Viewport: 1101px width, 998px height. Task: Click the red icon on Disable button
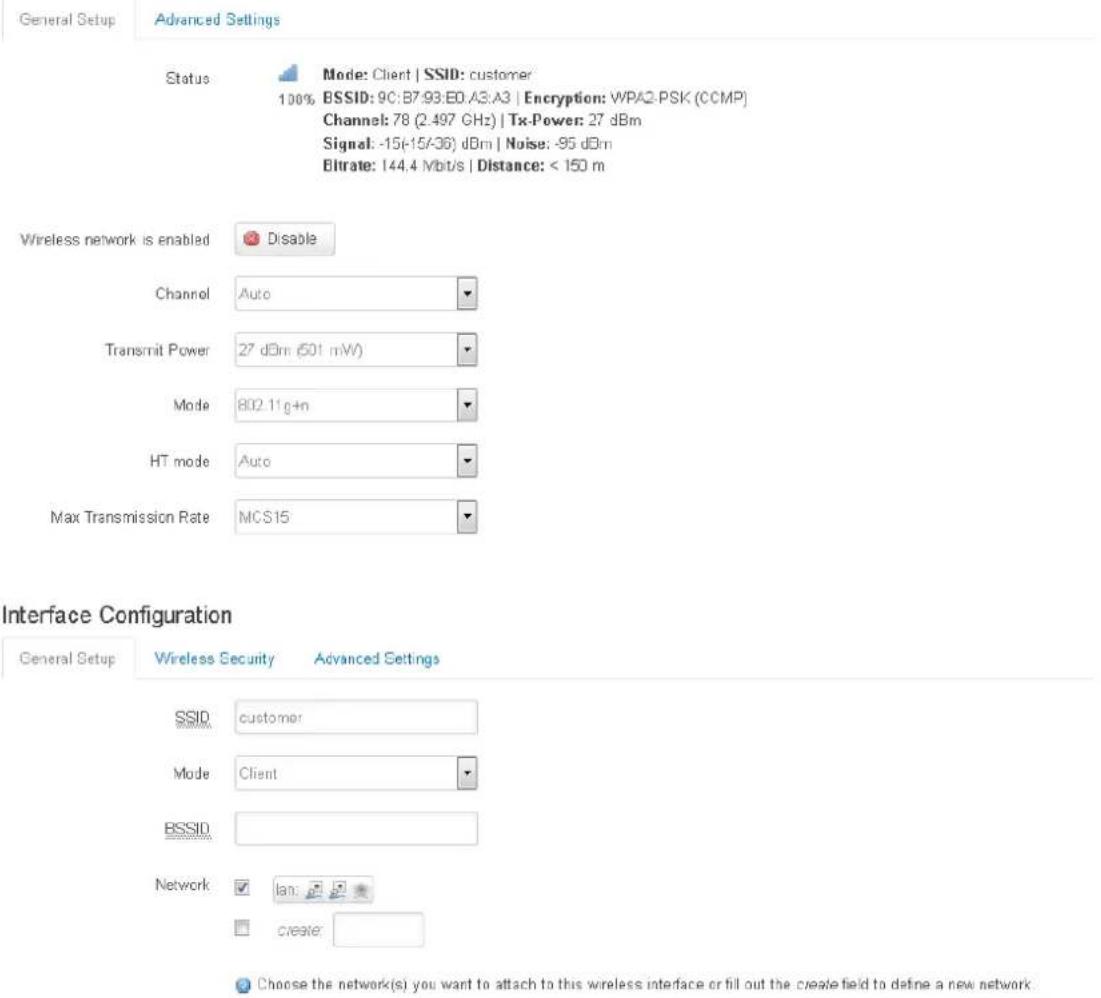pyautogui.click(x=251, y=239)
